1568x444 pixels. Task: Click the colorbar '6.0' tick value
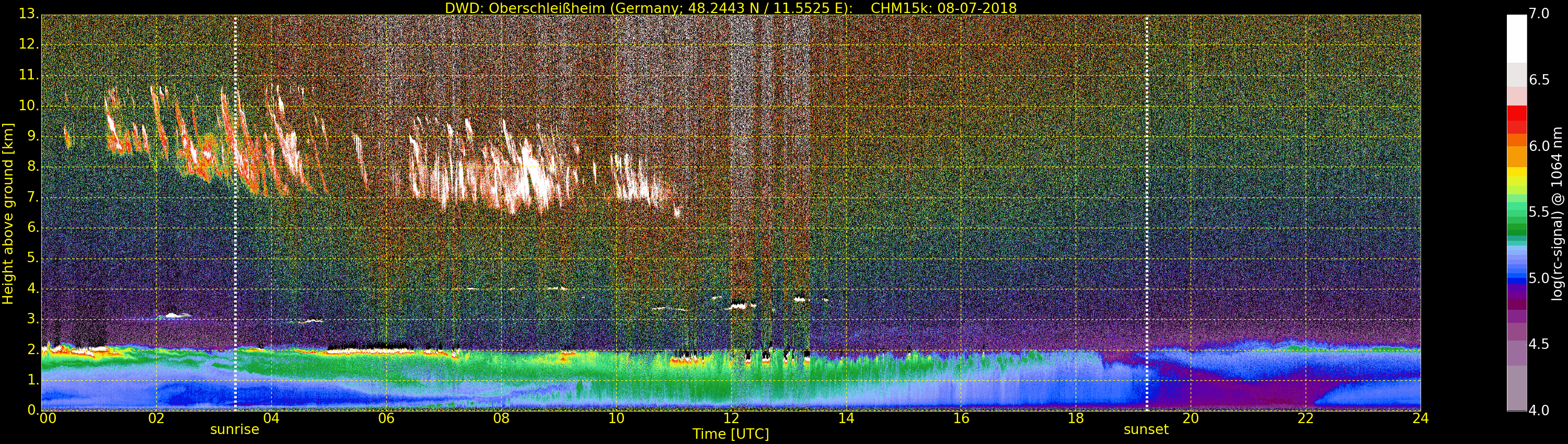point(1539,146)
